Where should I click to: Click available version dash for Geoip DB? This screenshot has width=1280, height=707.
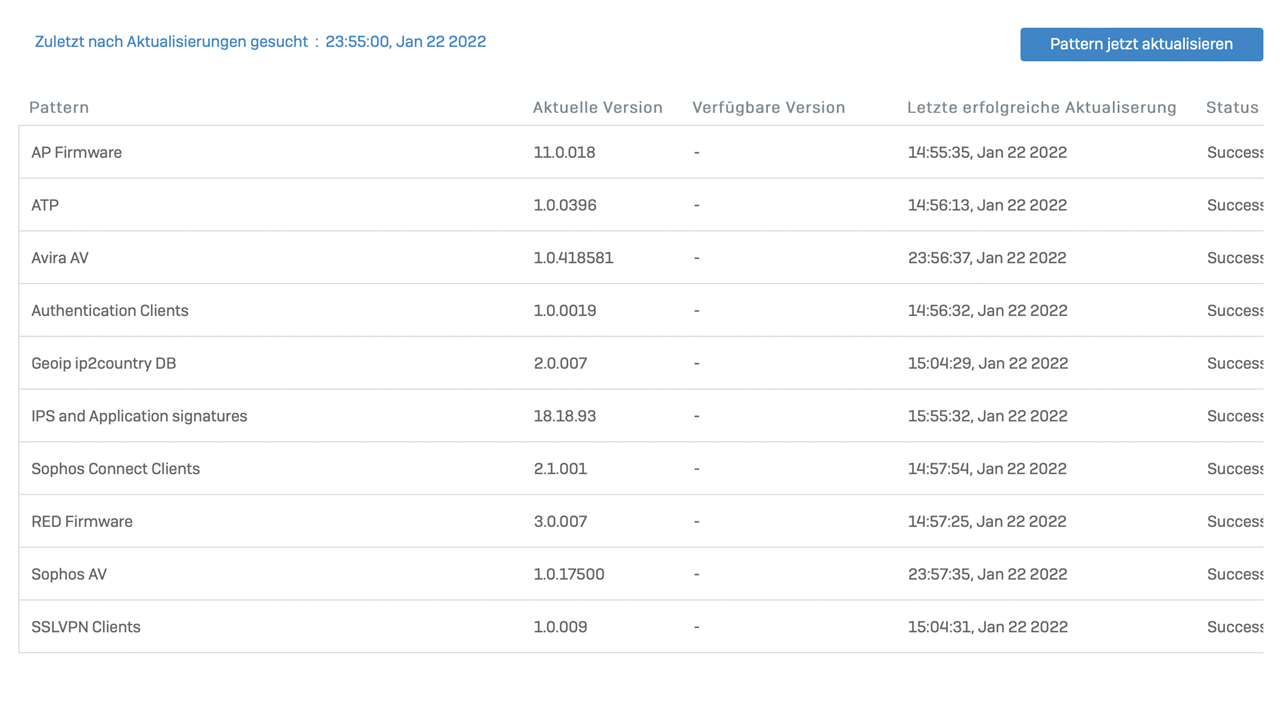(697, 364)
